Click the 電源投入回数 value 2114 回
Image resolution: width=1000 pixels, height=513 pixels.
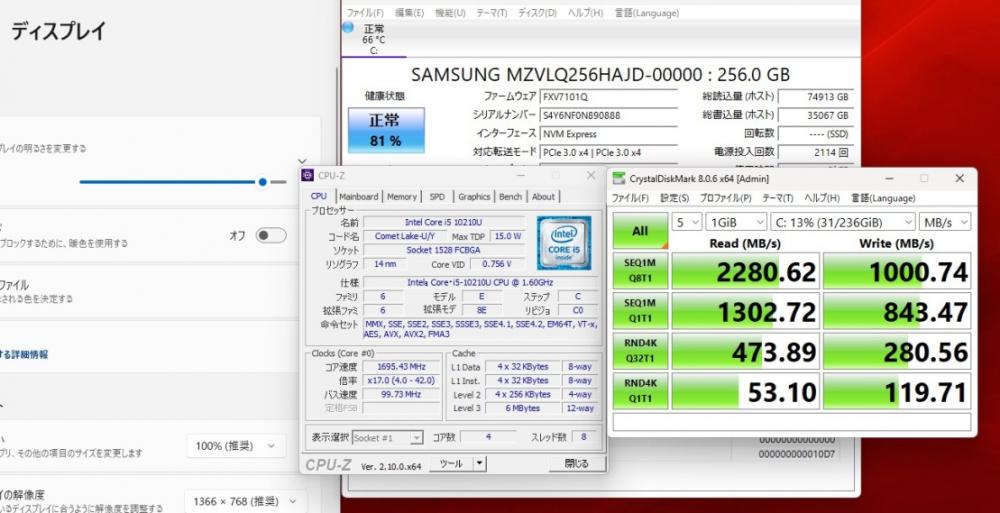point(816,152)
